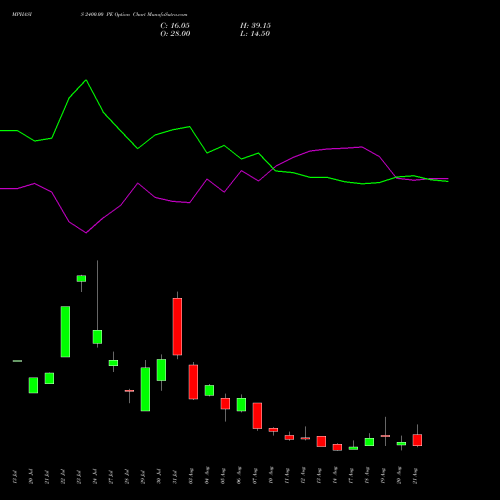Click the '03 Aug' date axis label
This screenshot has height=500, width=500.
(191, 476)
